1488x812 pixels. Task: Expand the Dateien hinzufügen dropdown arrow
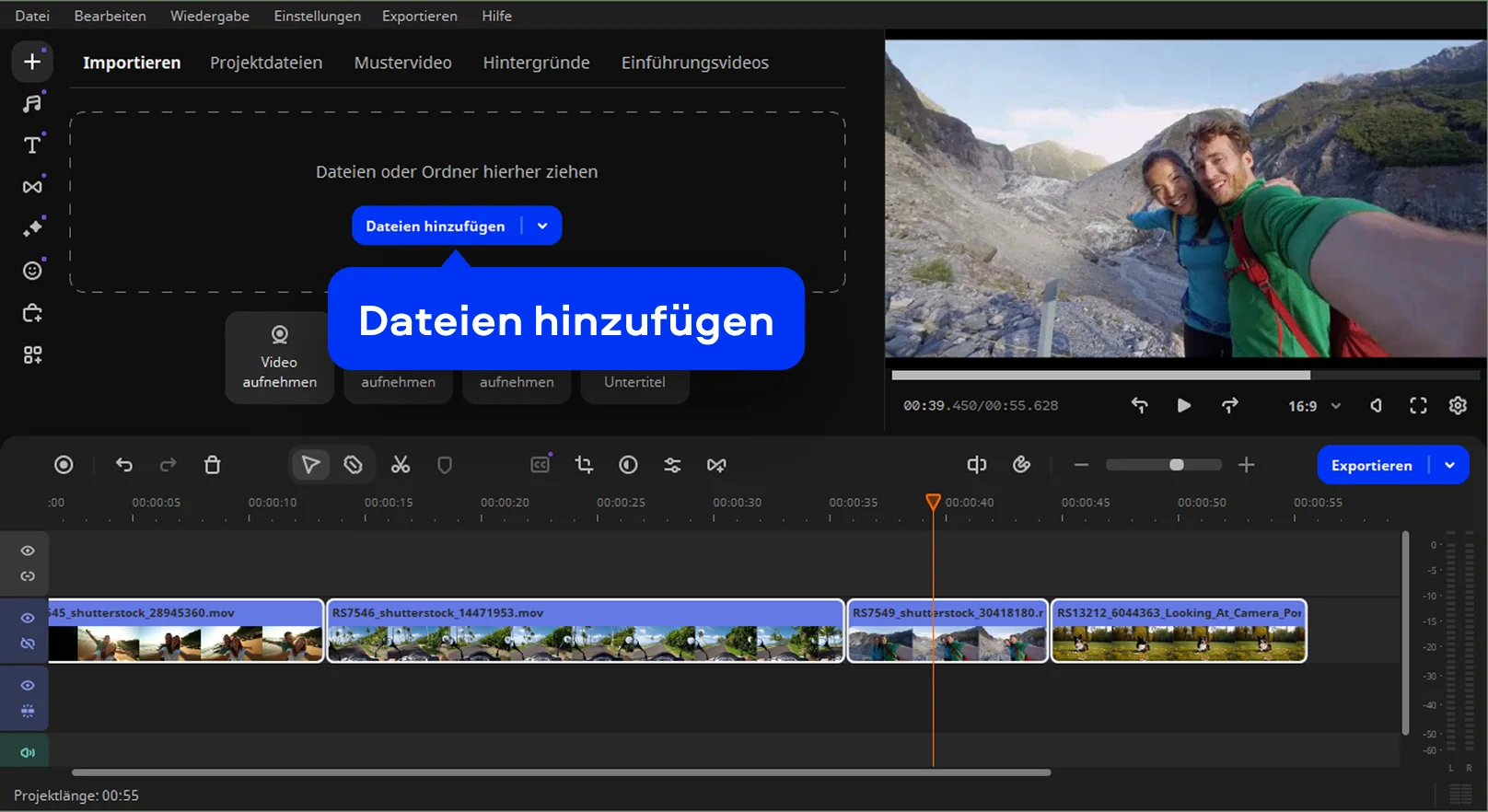[542, 226]
